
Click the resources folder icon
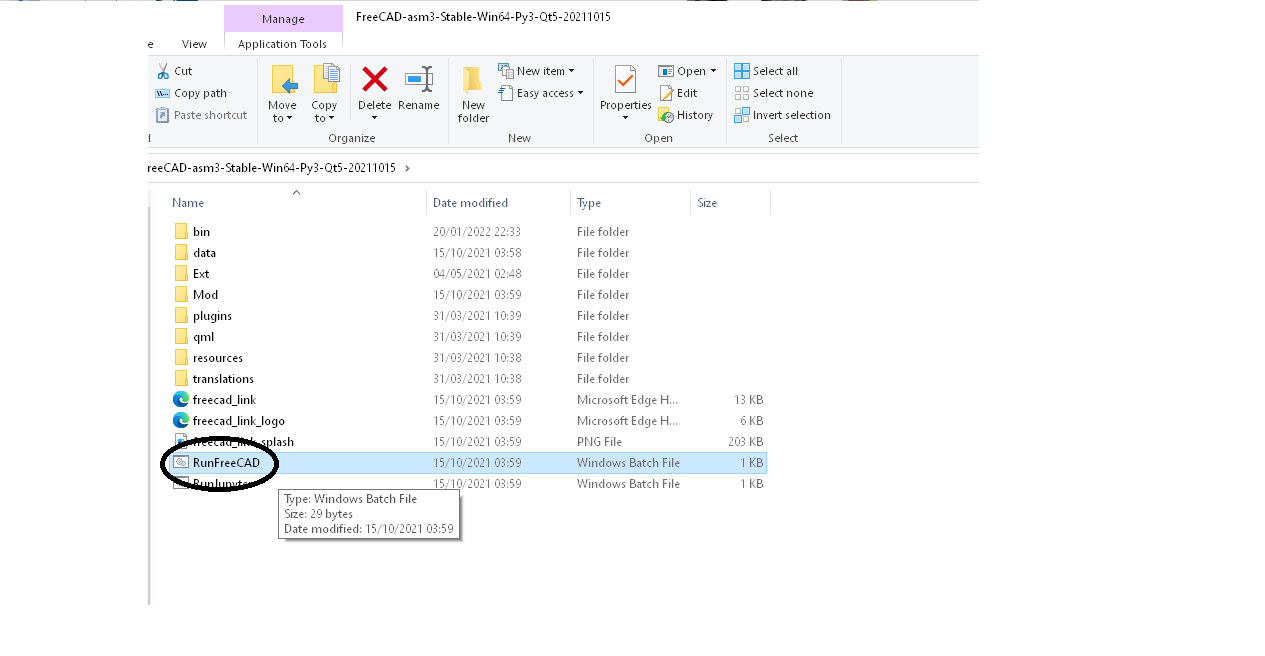181,357
